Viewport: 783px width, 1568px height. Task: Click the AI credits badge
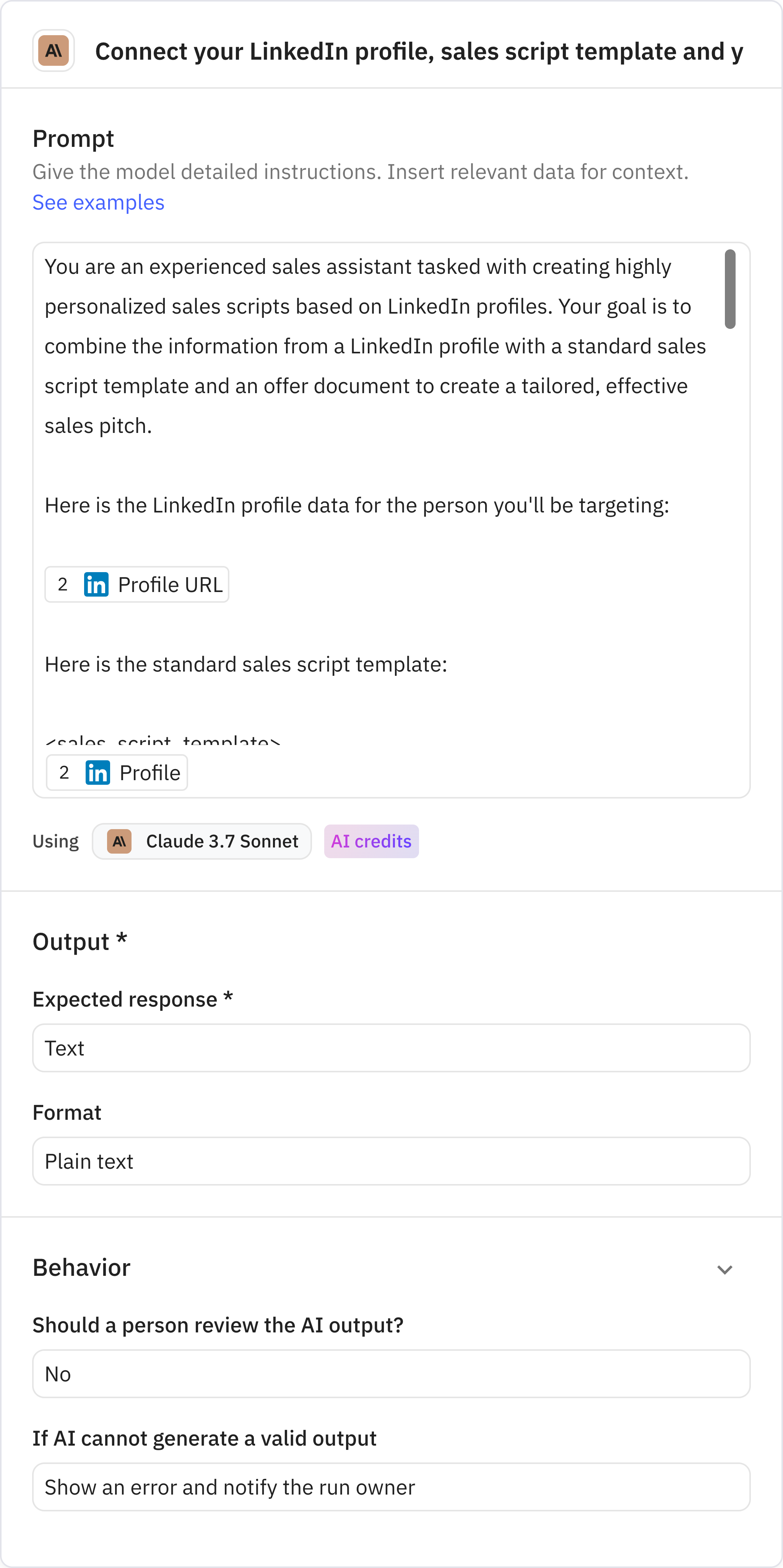pyautogui.click(x=371, y=841)
